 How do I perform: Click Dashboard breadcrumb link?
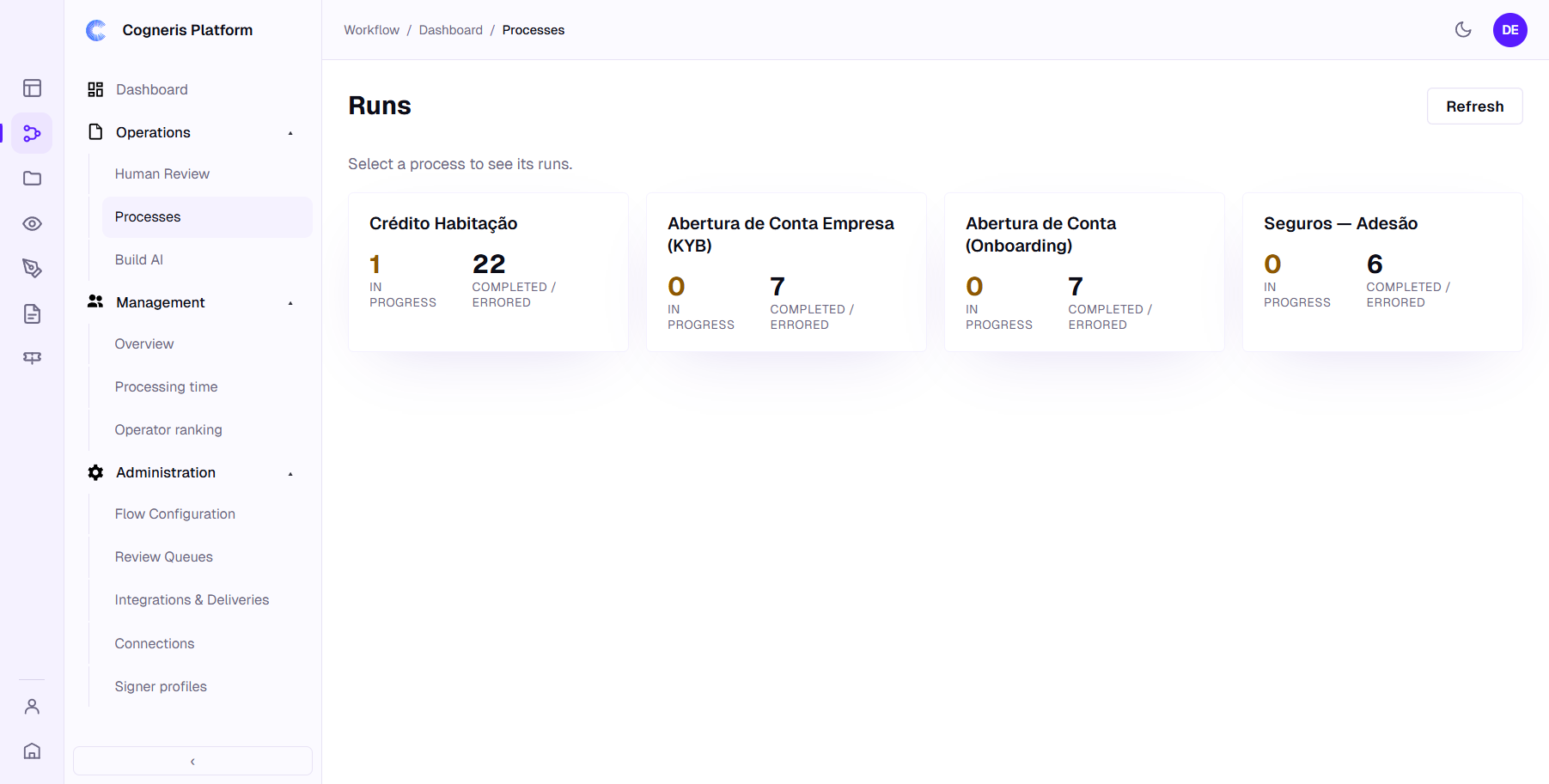tap(450, 30)
